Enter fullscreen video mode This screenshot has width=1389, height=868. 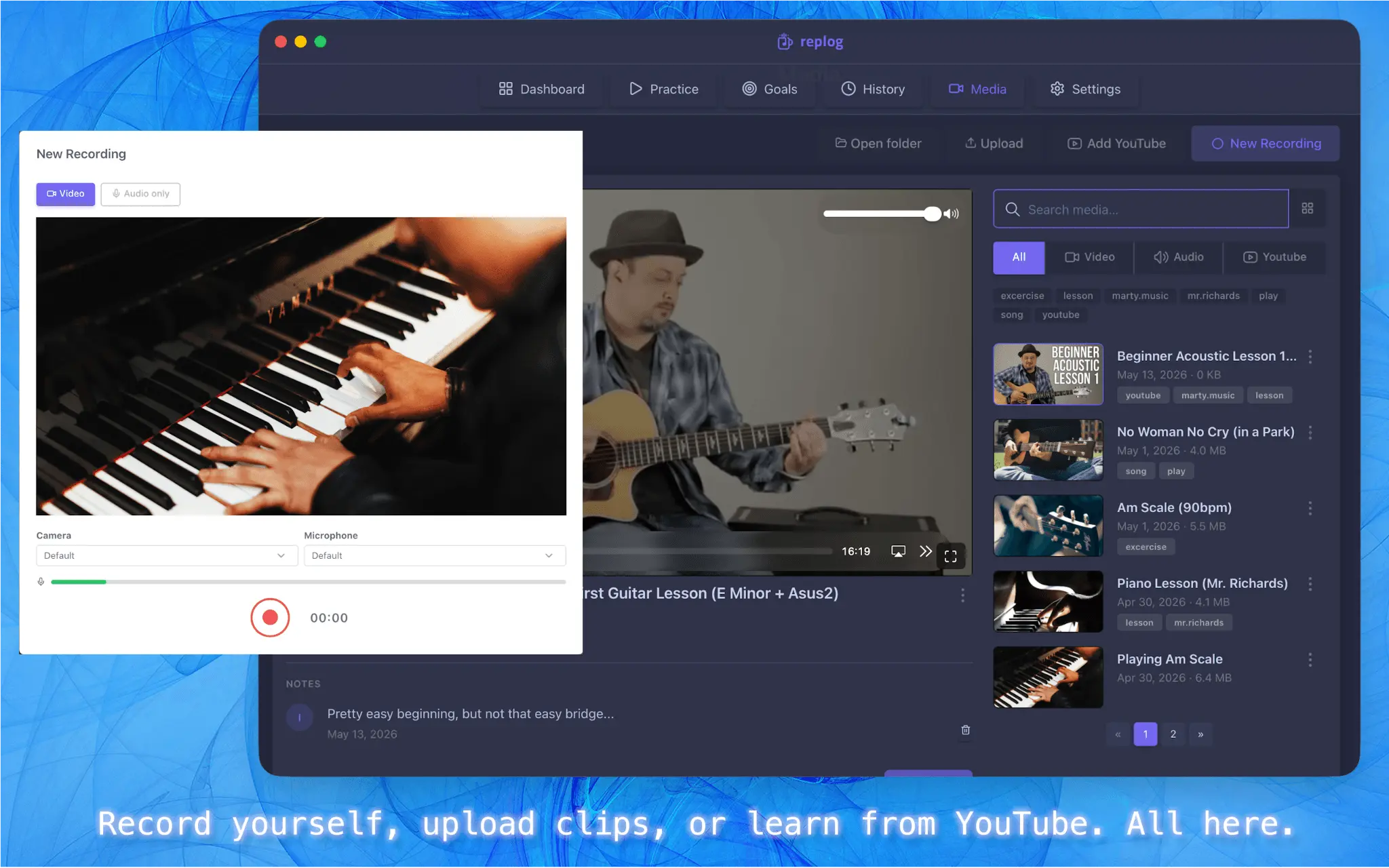[x=951, y=556]
